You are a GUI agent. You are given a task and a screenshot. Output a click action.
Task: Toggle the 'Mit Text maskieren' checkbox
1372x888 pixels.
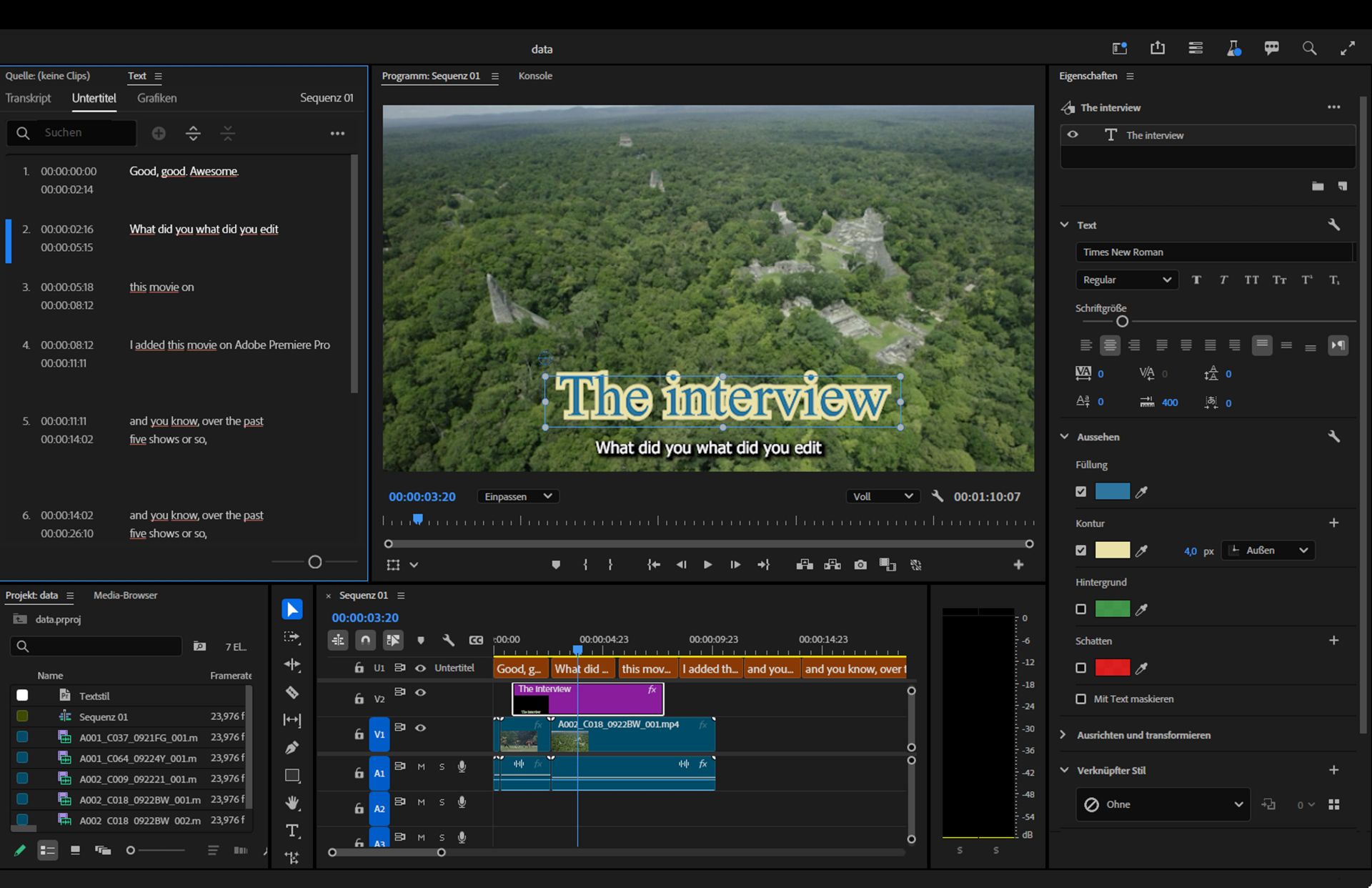point(1080,699)
